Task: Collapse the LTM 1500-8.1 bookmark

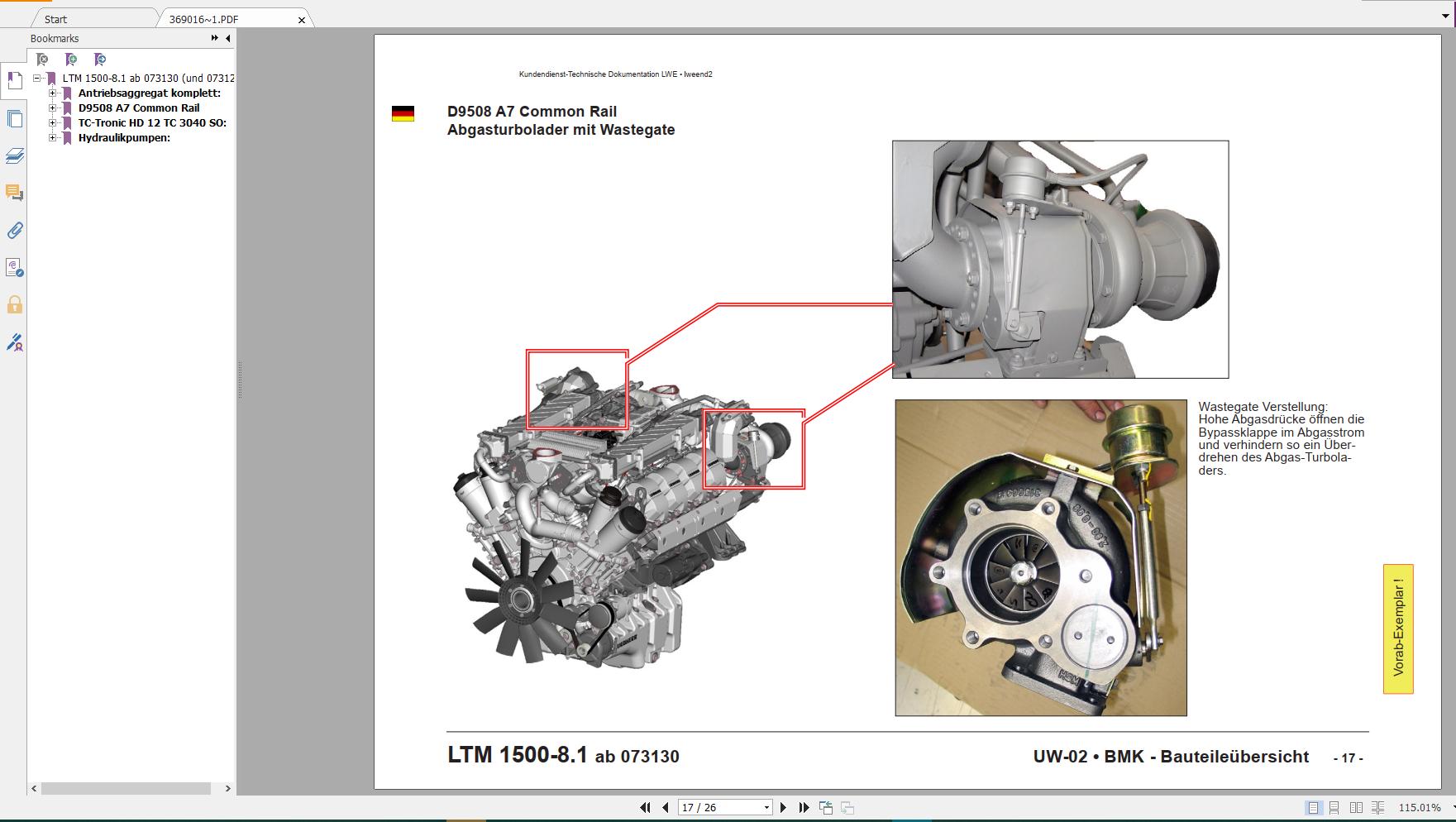Action: [x=37, y=78]
